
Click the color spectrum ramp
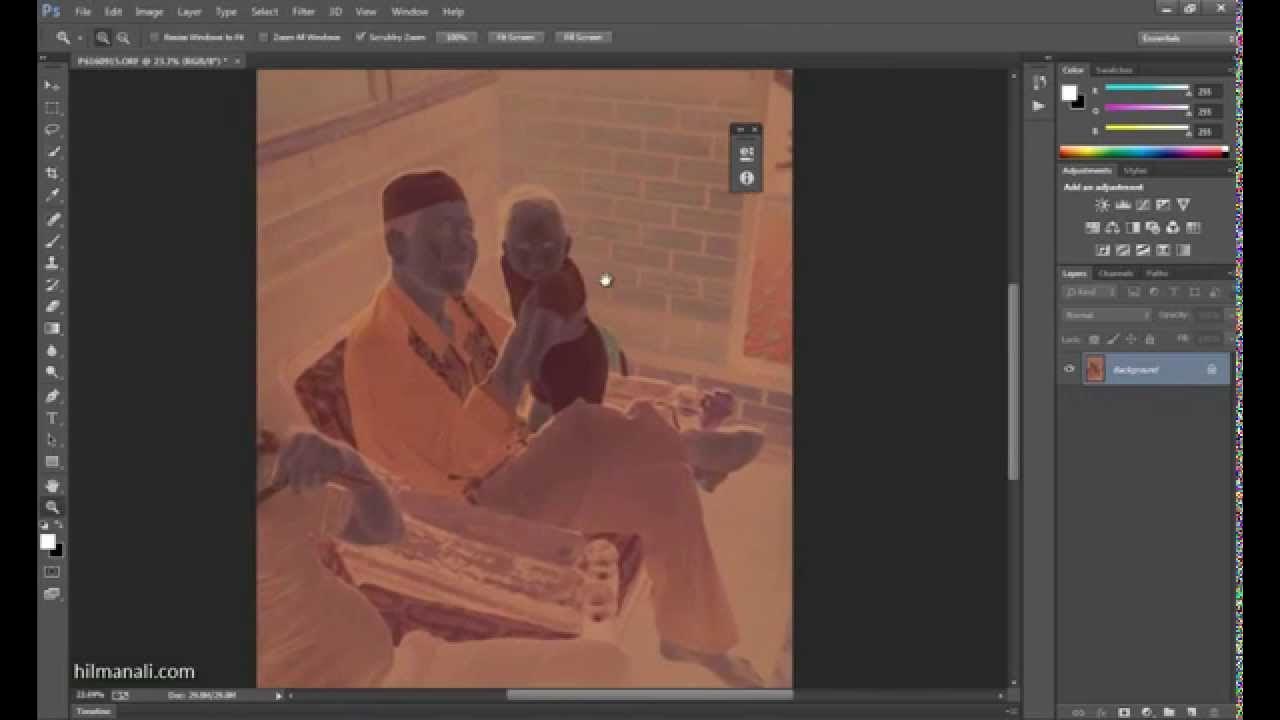pyautogui.click(x=1145, y=152)
